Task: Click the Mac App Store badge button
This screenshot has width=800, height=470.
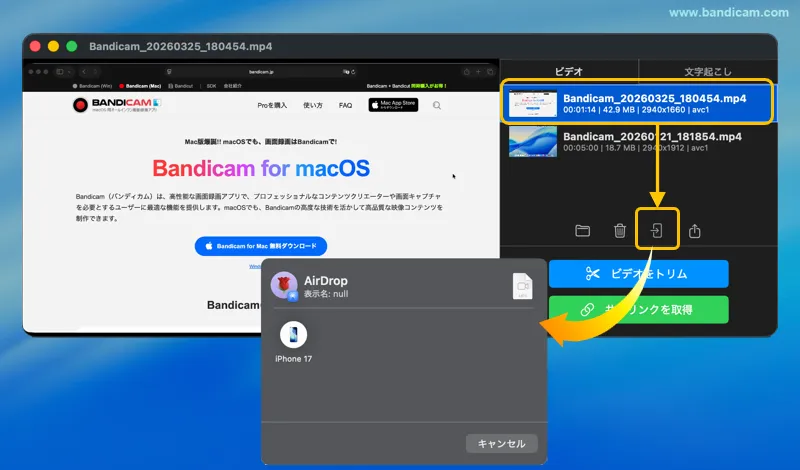Action: pyautogui.click(x=393, y=105)
